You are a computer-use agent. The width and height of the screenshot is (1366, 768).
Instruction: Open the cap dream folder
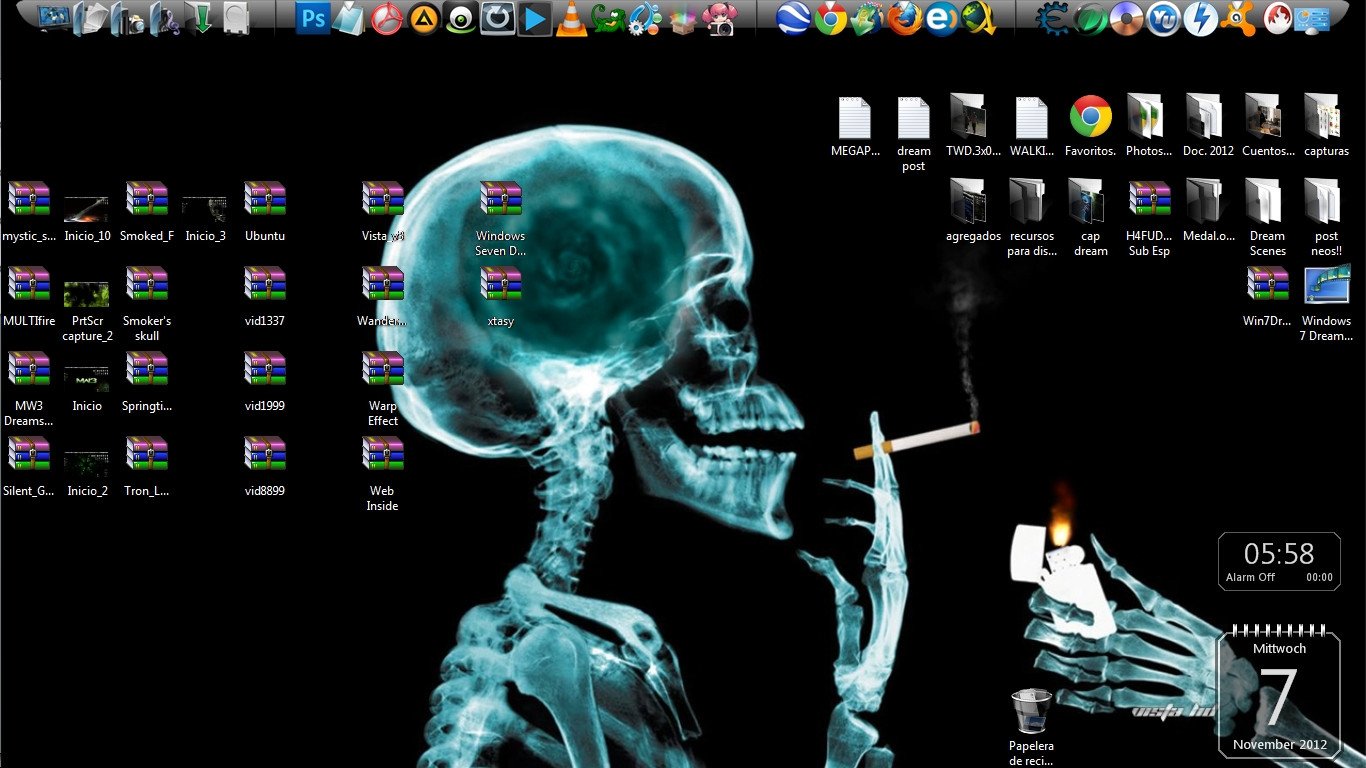pos(1090,219)
